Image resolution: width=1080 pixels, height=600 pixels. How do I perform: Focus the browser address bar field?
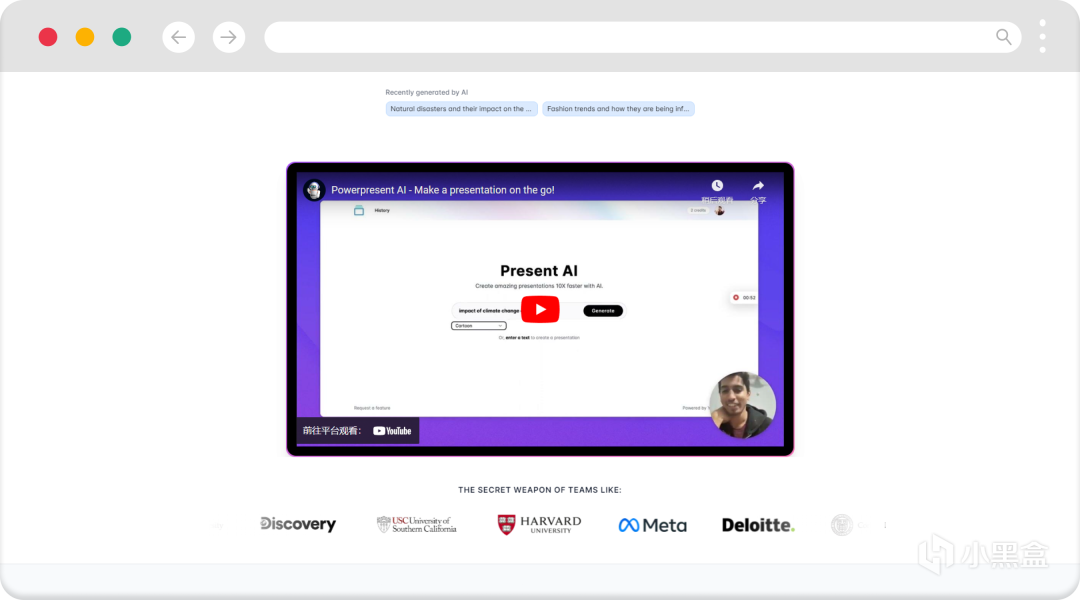642,37
